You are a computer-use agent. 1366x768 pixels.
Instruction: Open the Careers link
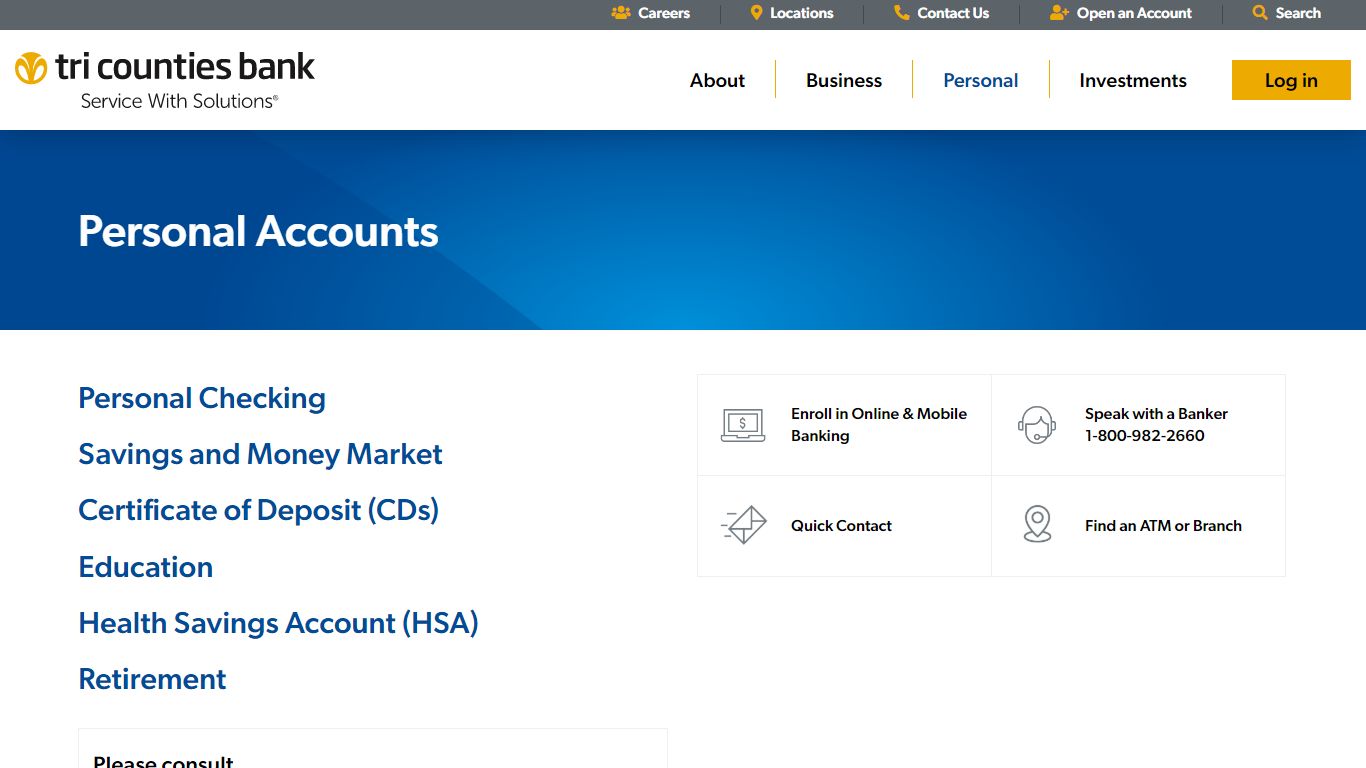coord(664,13)
